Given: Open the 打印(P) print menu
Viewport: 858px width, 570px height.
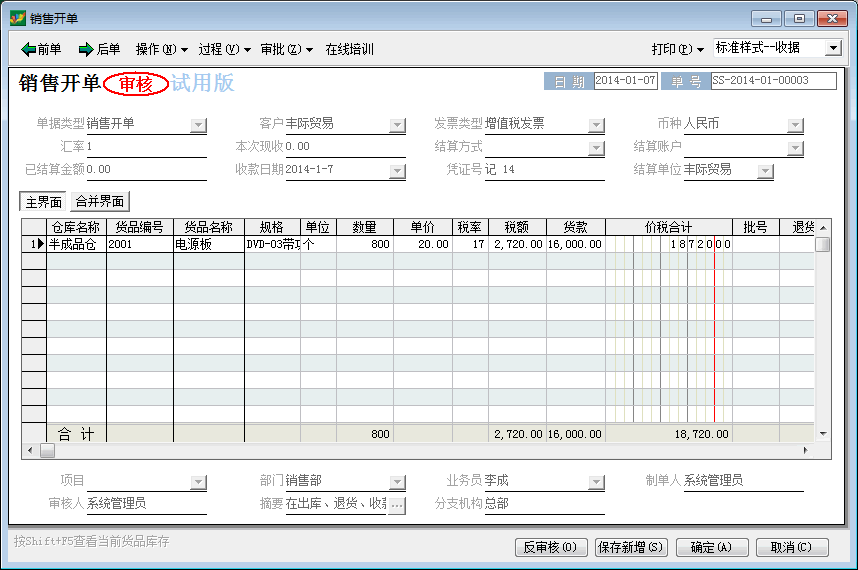Looking at the screenshot, I should click(x=677, y=49).
